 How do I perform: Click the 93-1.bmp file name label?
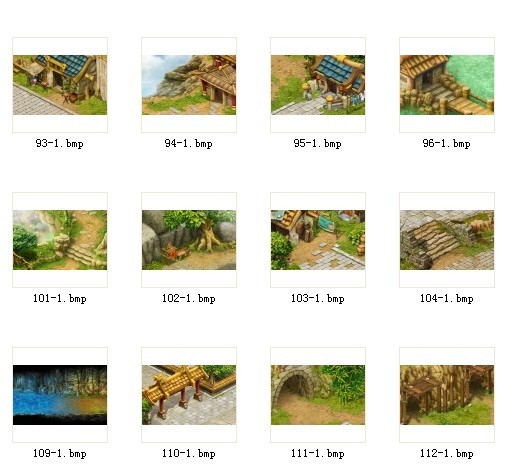click(x=60, y=144)
